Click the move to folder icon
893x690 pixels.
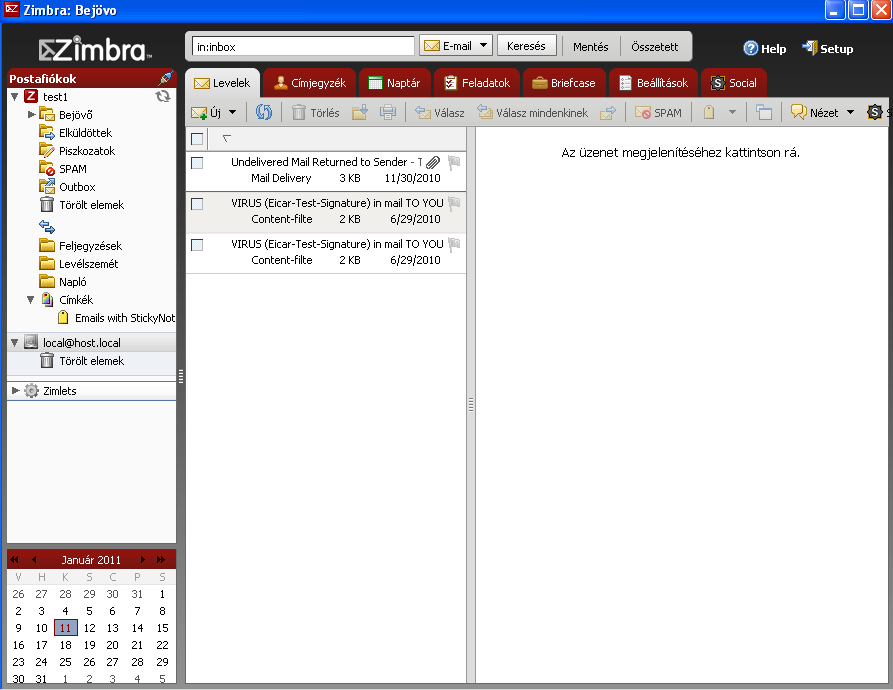coord(360,112)
